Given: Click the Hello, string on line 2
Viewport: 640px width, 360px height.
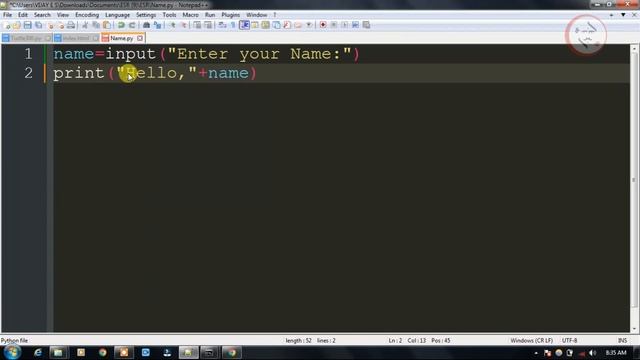Looking at the screenshot, I should pos(157,73).
